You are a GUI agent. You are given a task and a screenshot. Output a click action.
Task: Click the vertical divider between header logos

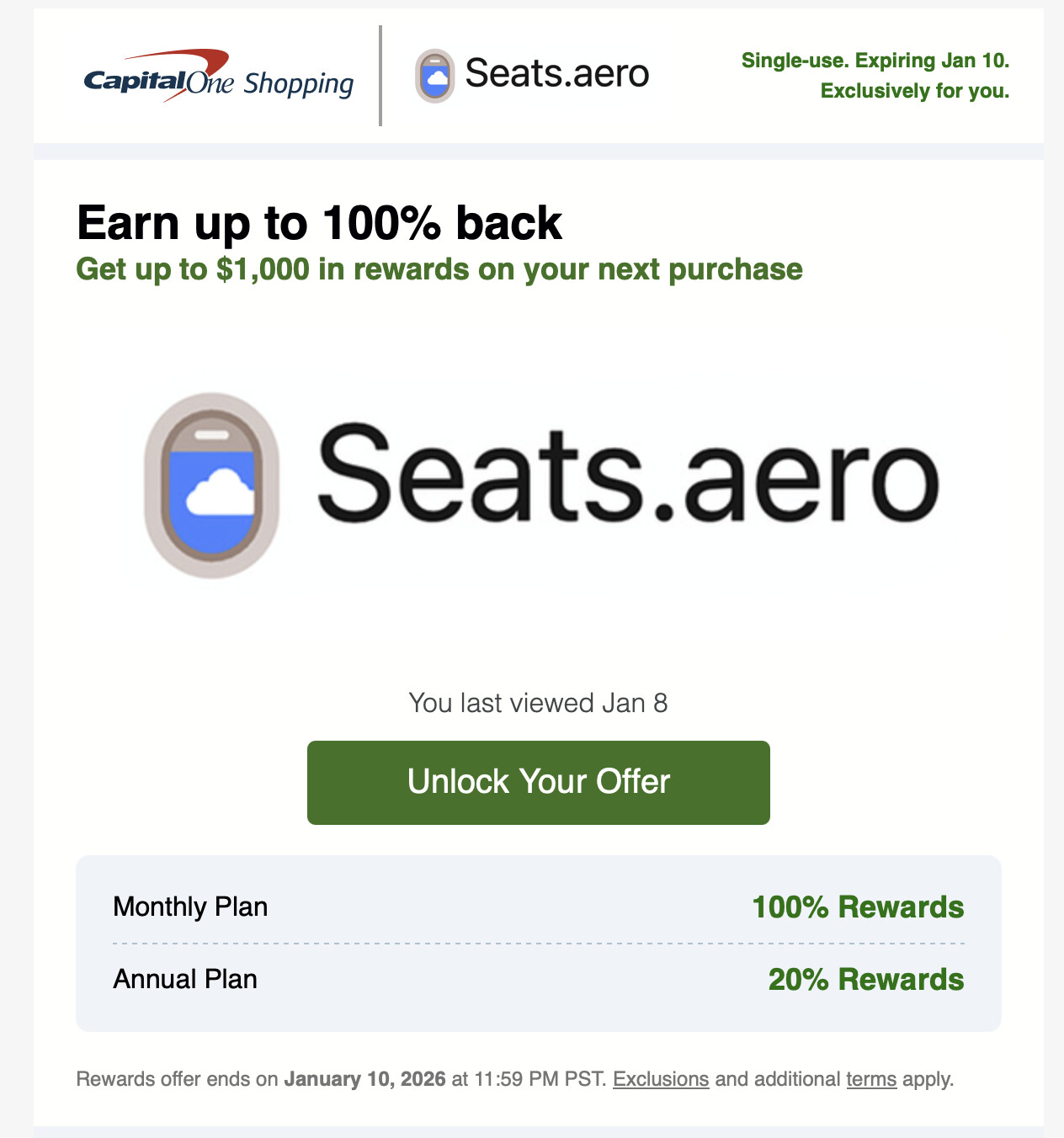pyautogui.click(x=380, y=76)
